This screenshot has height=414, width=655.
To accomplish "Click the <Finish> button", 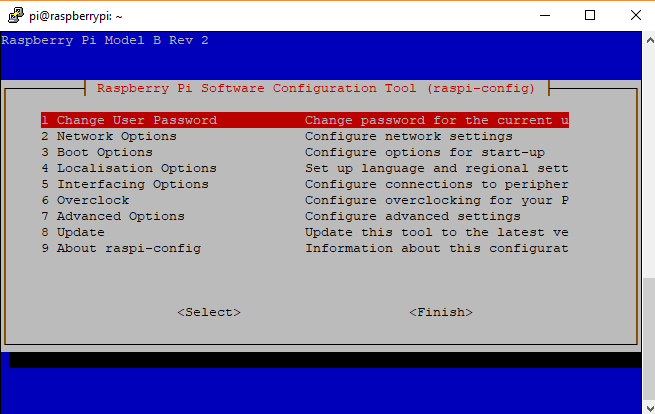I will 441,312.
